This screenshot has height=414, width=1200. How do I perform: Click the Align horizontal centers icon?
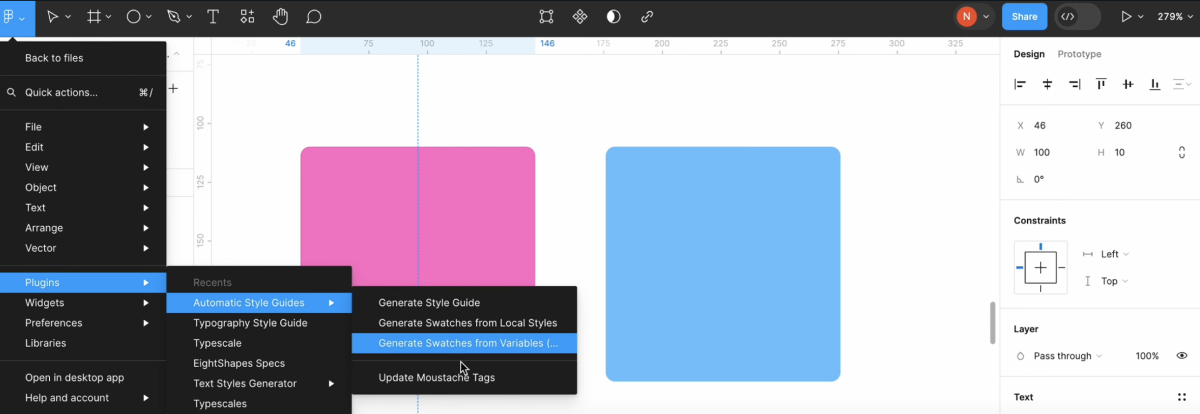(1048, 85)
